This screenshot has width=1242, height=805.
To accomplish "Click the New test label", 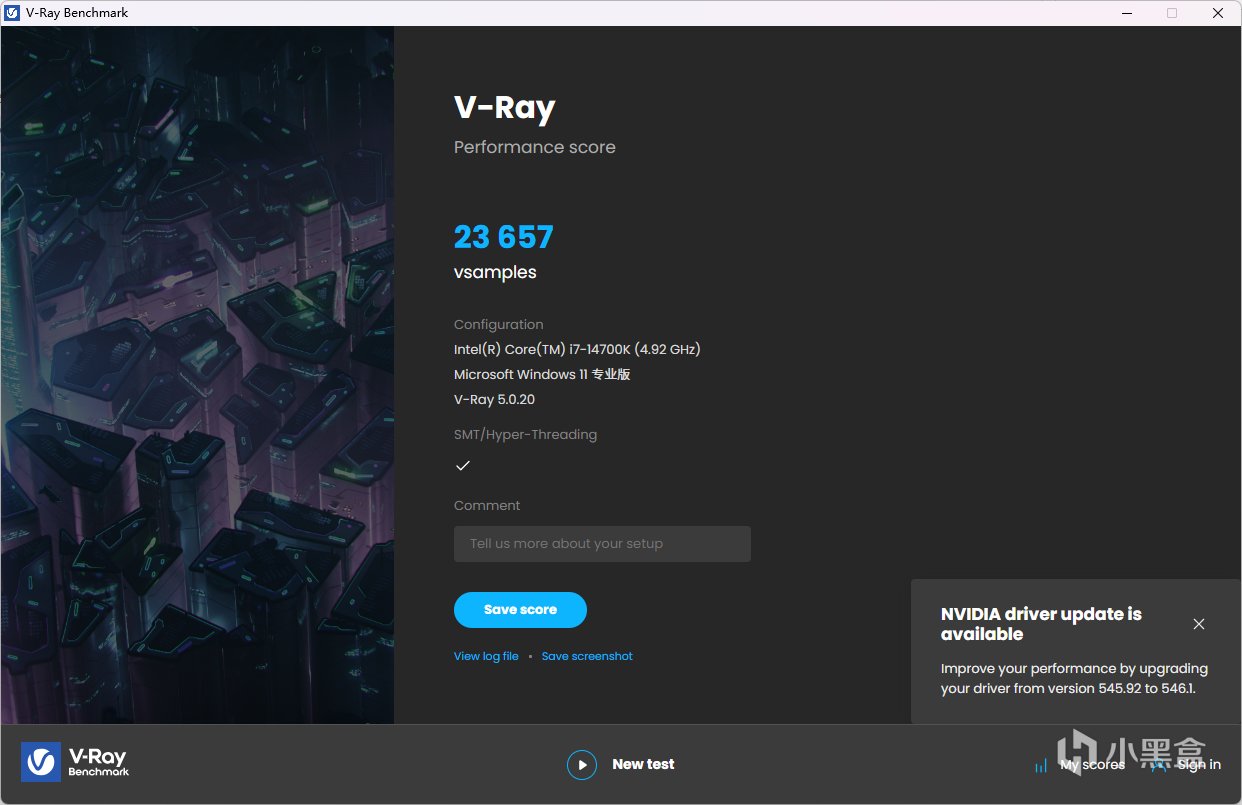I will pyautogui.click(x=643, y=764).
